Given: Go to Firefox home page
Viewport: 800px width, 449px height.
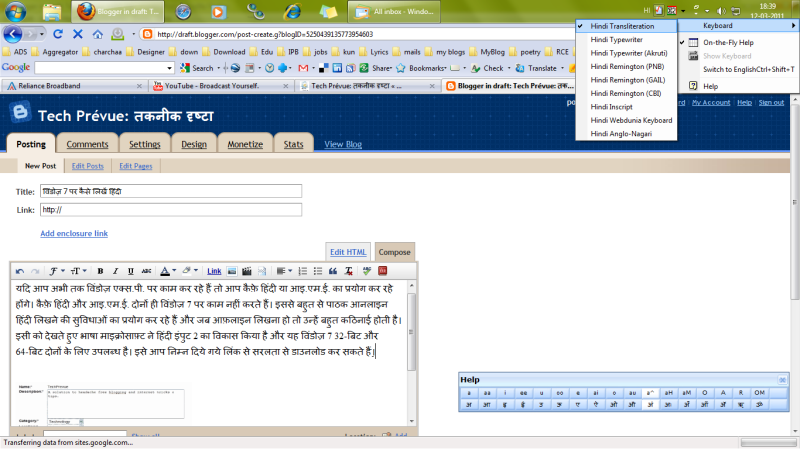Looking at the screenshot, I should click(97, 34).
